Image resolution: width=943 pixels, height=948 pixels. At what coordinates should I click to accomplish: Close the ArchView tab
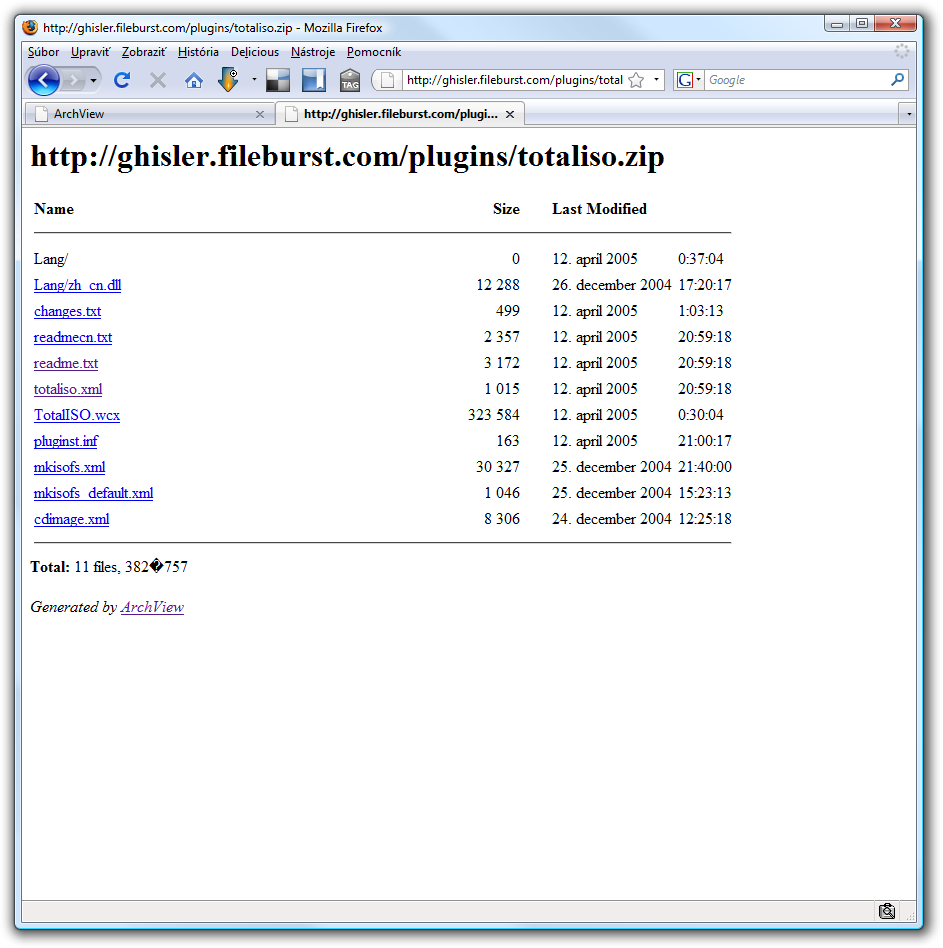point(260,114)
